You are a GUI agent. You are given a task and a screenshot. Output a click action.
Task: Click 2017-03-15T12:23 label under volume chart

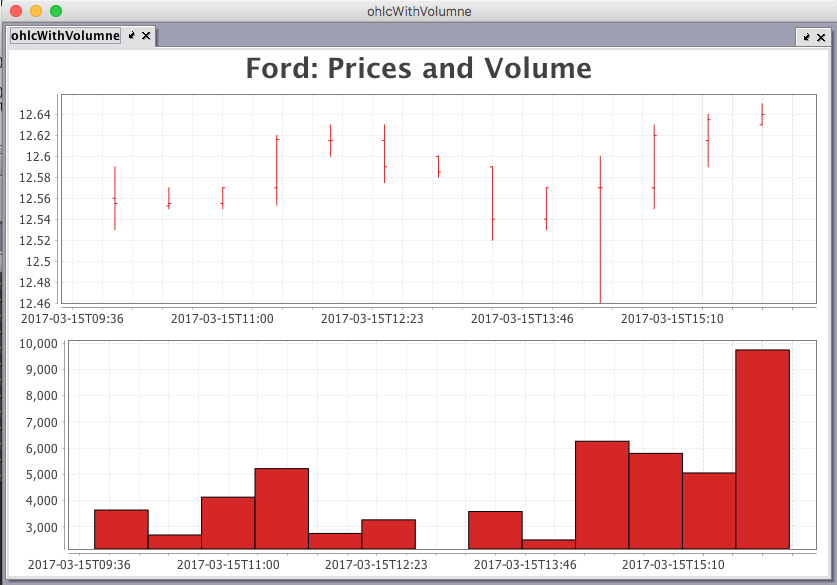point(376,565)
